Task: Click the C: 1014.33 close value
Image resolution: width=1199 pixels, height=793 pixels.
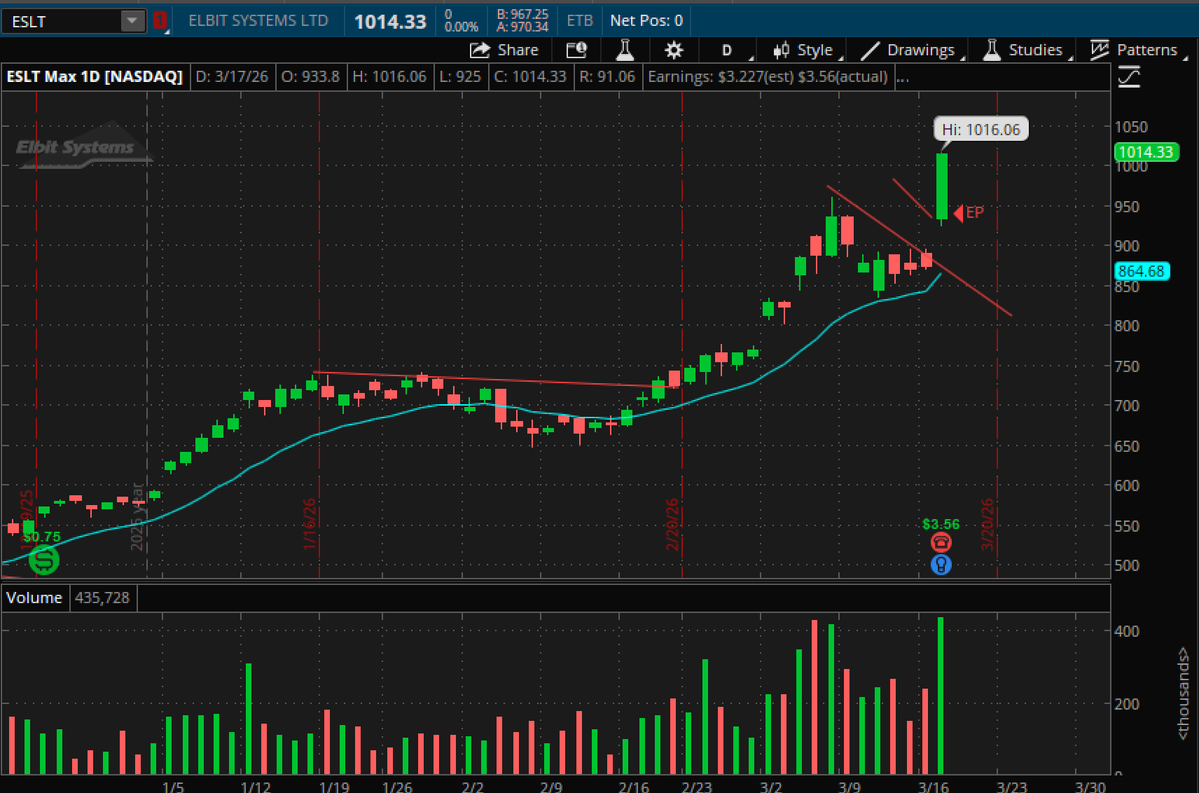Action: 530,76
